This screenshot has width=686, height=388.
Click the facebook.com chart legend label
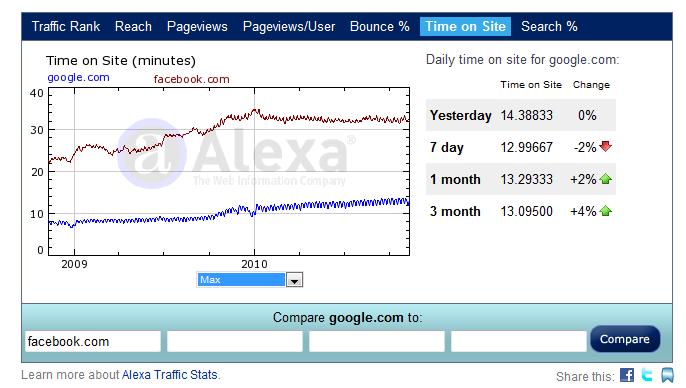(192, 79)
